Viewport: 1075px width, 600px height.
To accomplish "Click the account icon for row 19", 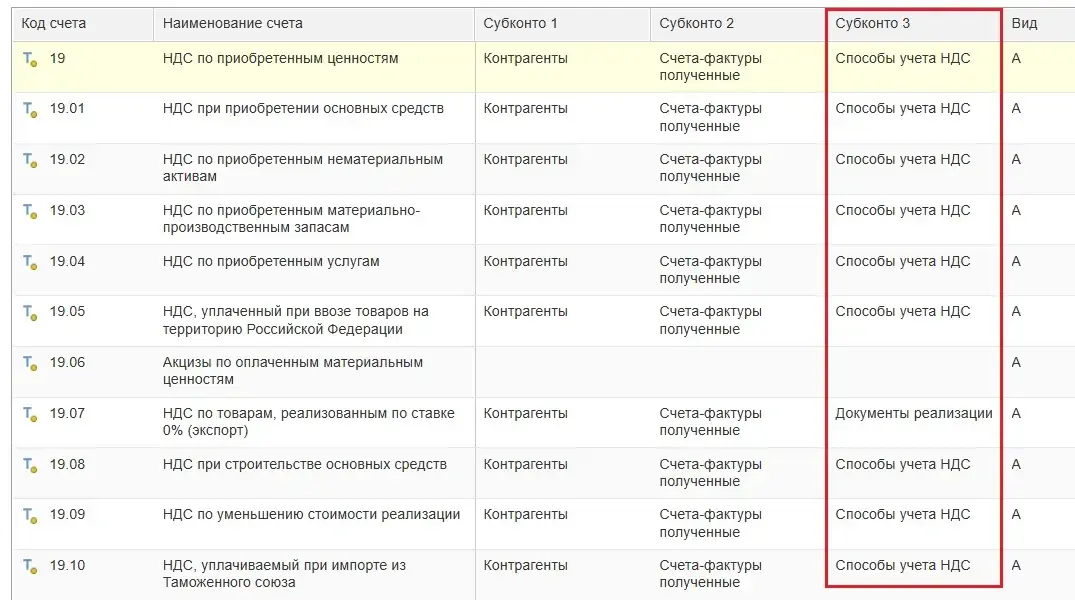I will click(x=30, y=59).
